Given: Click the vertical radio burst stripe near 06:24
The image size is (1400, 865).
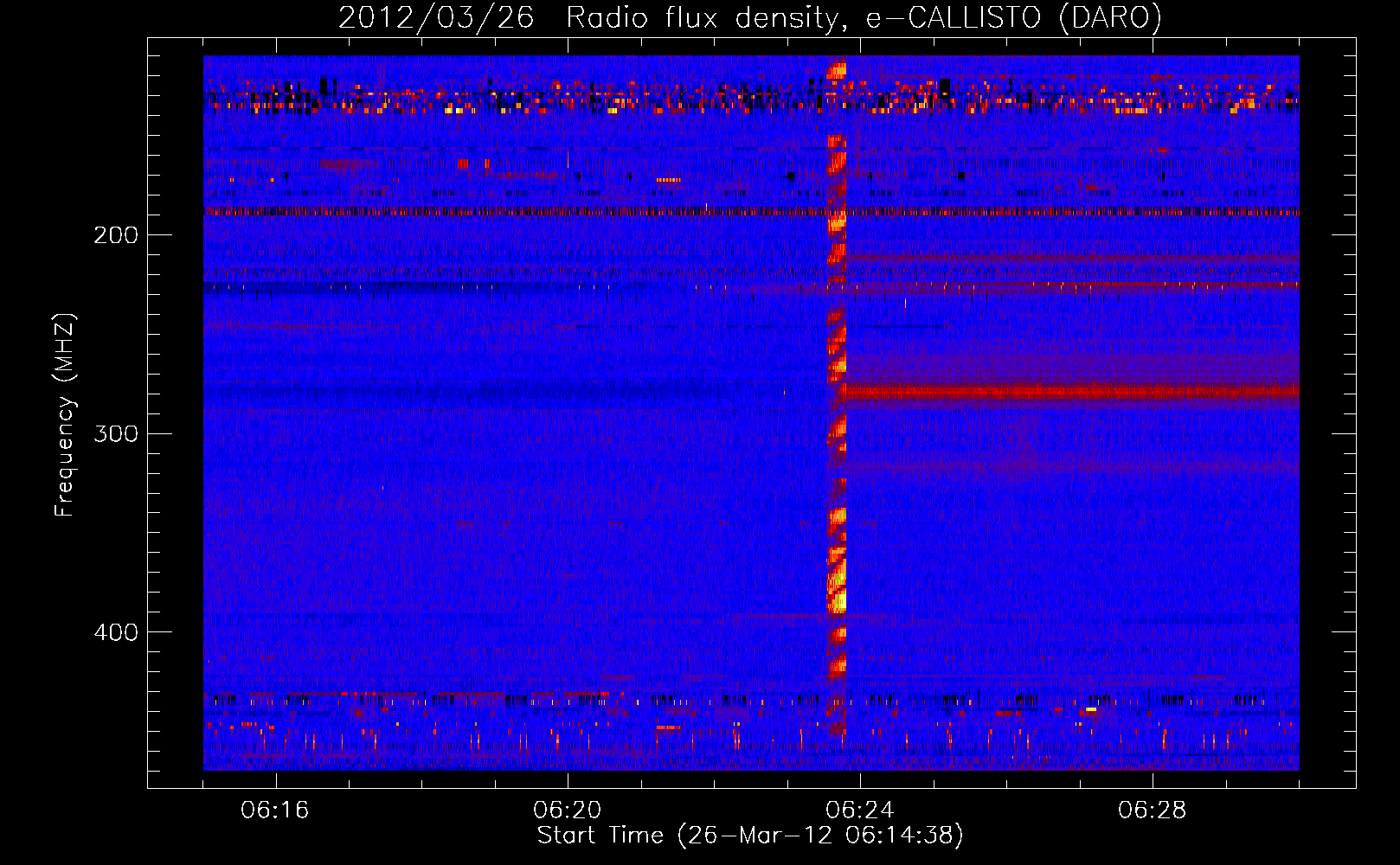Looking at the screenshot, I should (836, 398).
